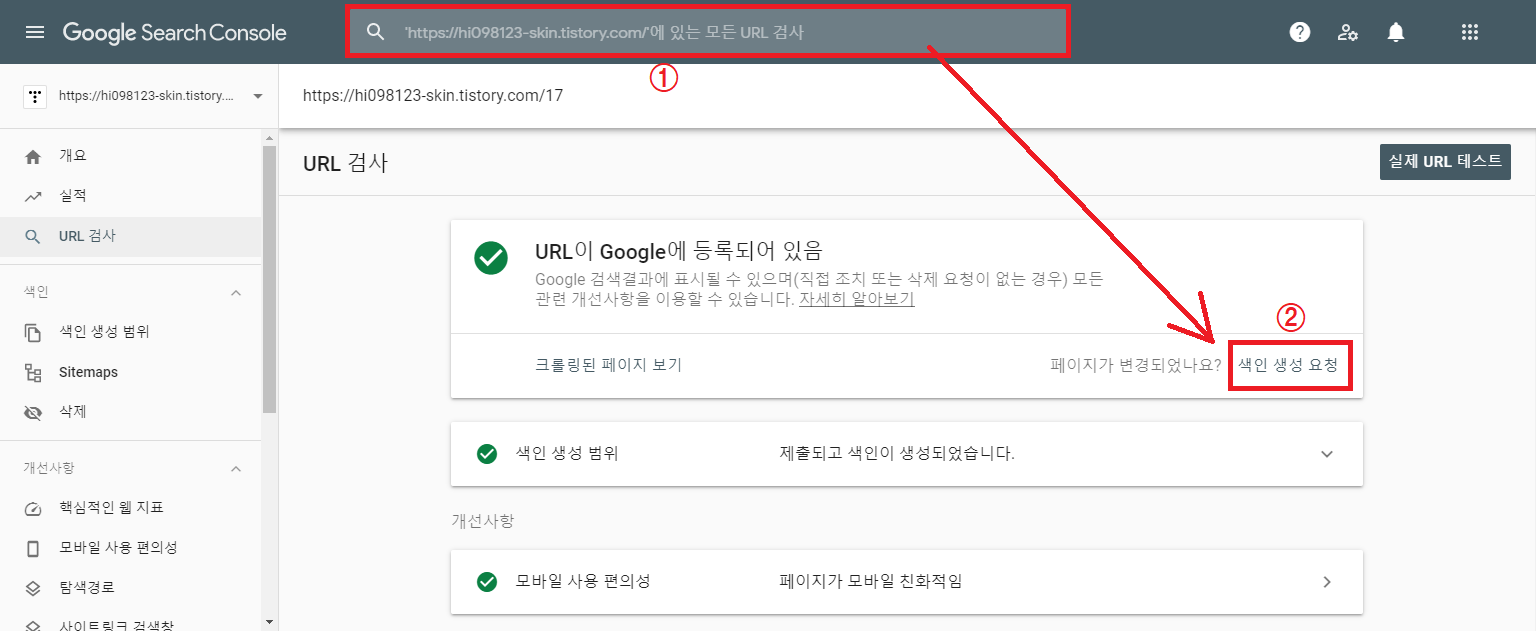
Task: Focus the URL inspection search field
Action: tap(708, 32)
